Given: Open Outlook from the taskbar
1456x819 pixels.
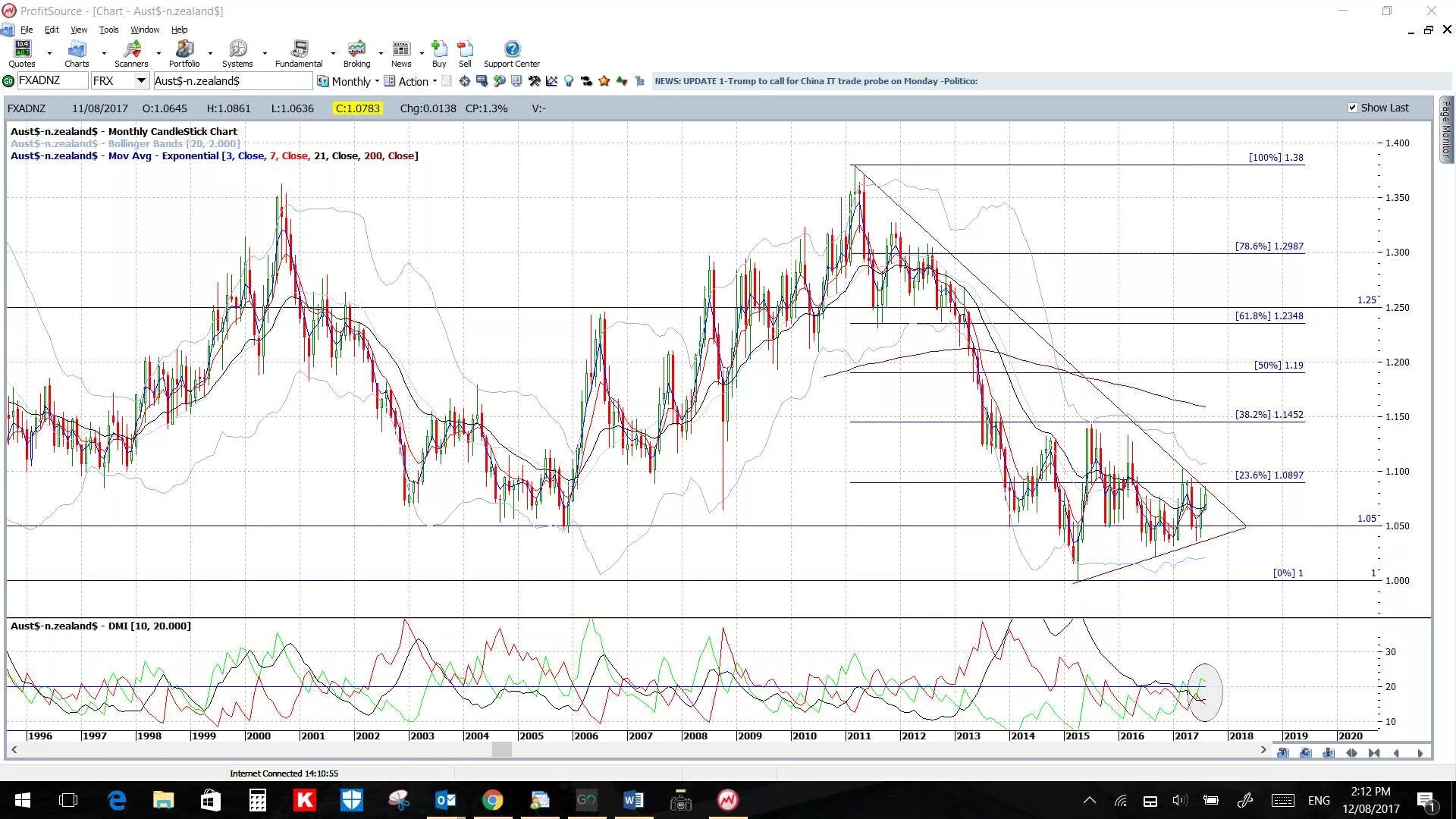Looking at the screenshot, I should [x=446, y=800].
